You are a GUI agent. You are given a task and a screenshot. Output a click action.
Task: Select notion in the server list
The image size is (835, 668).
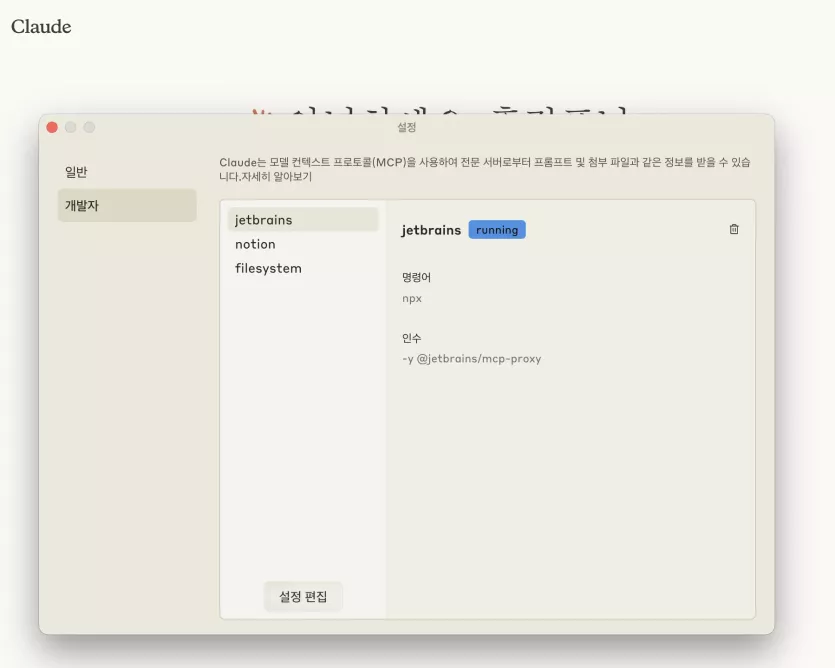tap(302, 244)
